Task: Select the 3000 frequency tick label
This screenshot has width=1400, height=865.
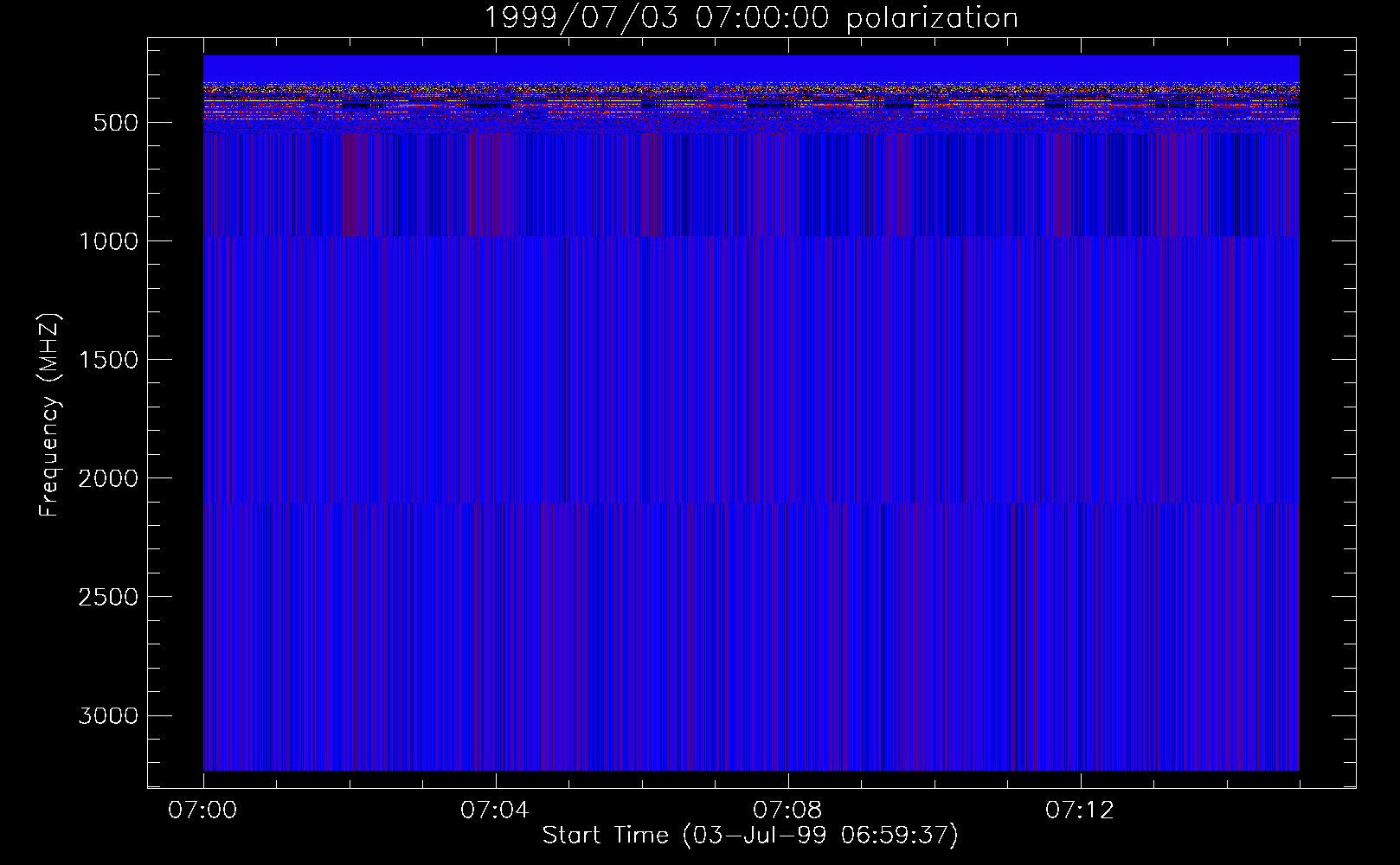Action: (108, 715)
